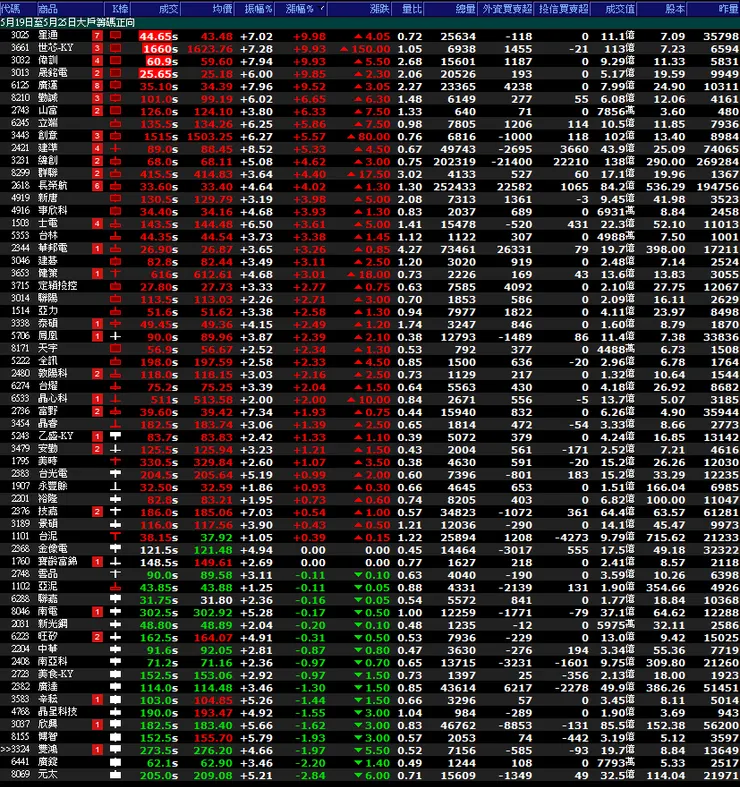Click average price 1503.25 for stock 3443

210,137
